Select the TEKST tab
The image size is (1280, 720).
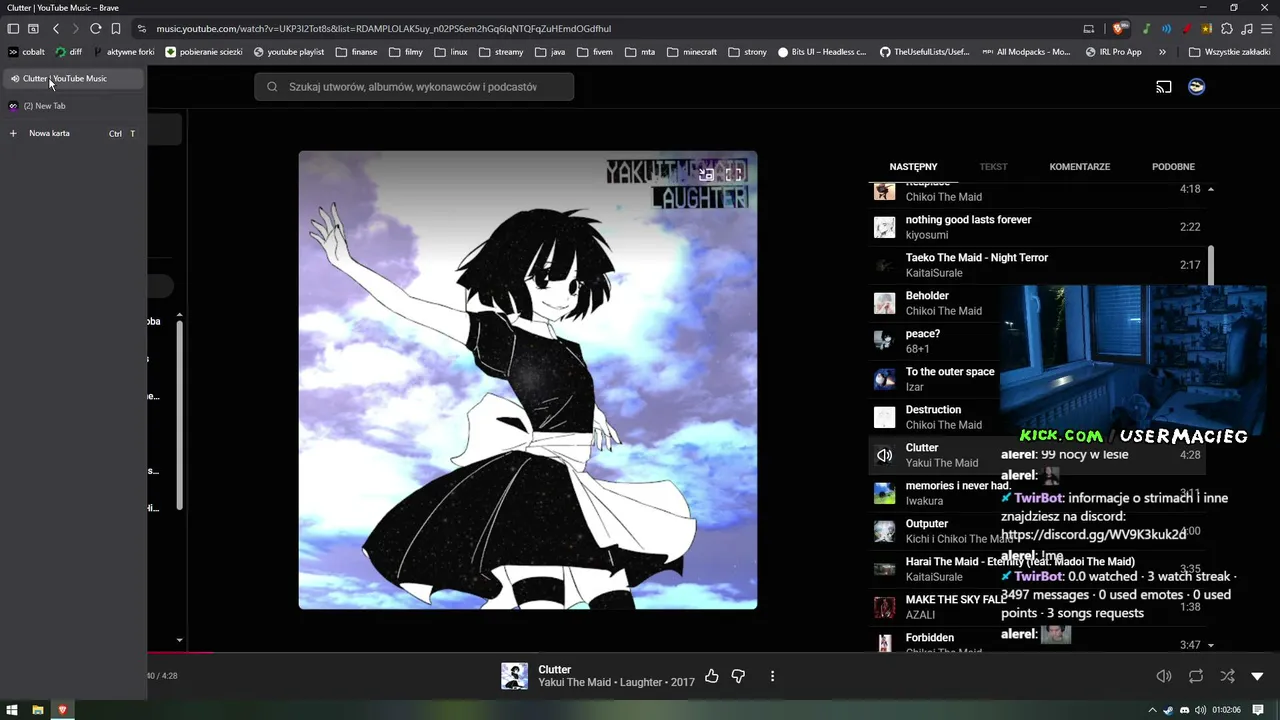pos(993,167)
